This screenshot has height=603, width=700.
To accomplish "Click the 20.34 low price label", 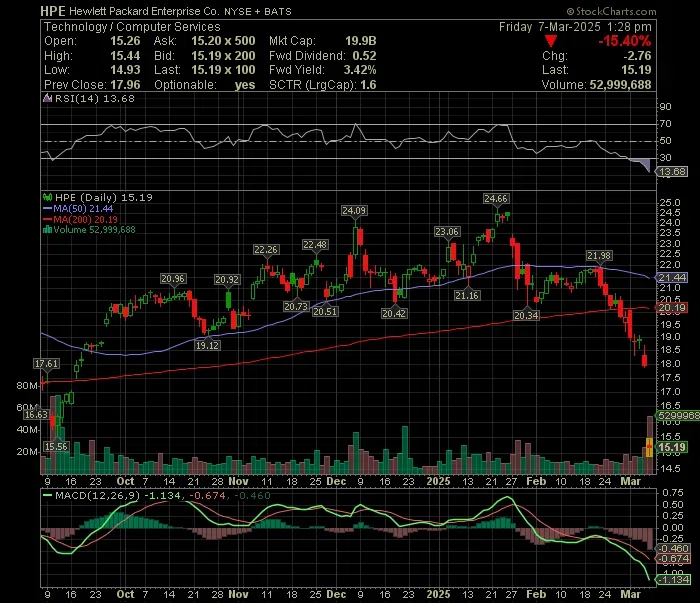I will [526, 316].
